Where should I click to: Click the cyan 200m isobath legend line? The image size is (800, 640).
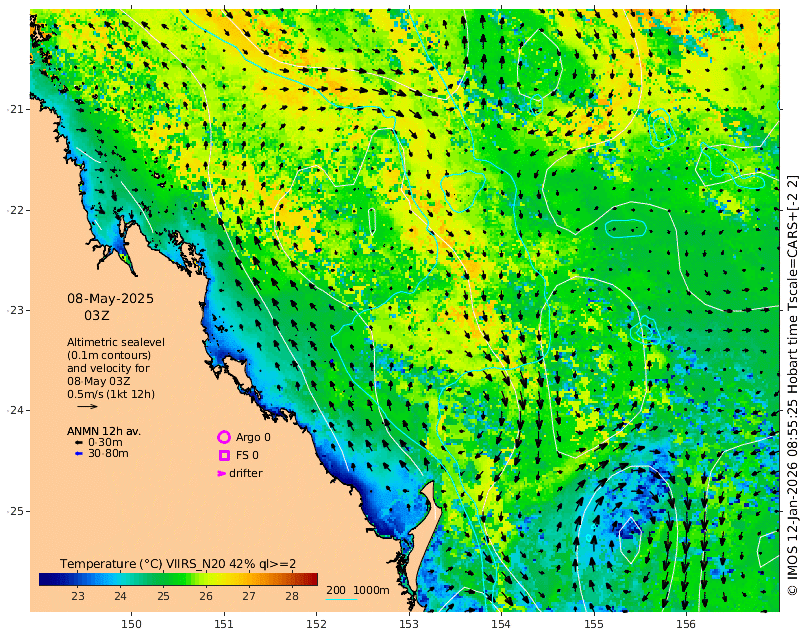[341, 599]
